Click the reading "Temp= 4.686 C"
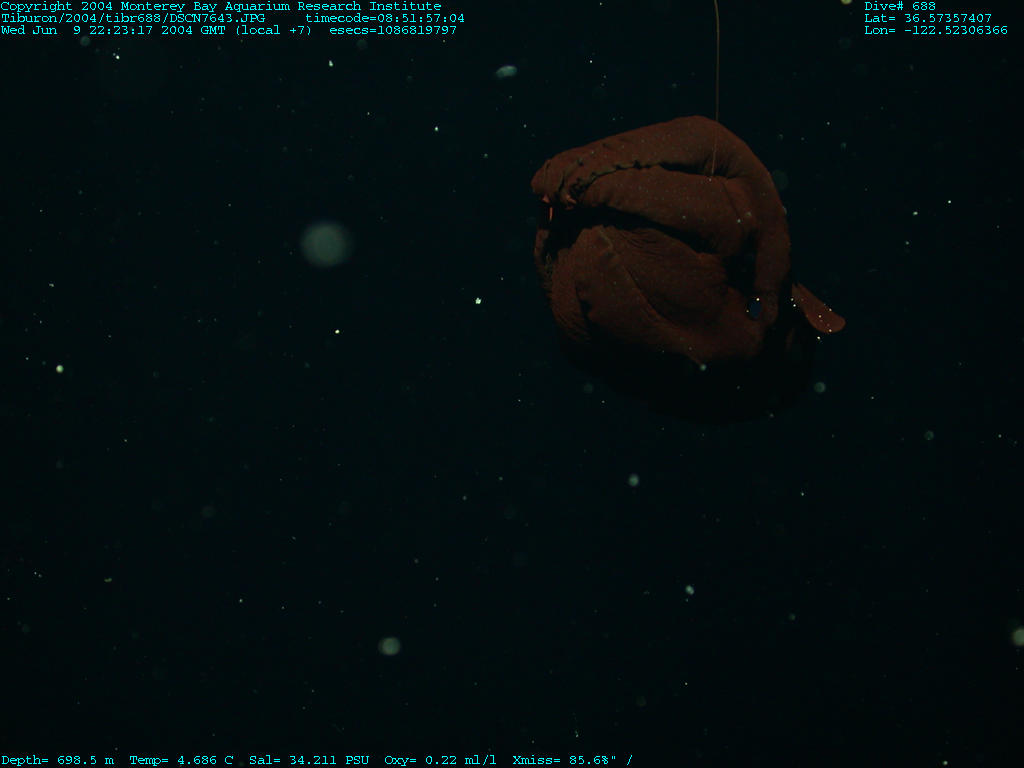This screenshot has height=768, width=1024. (x=181, y=760)
